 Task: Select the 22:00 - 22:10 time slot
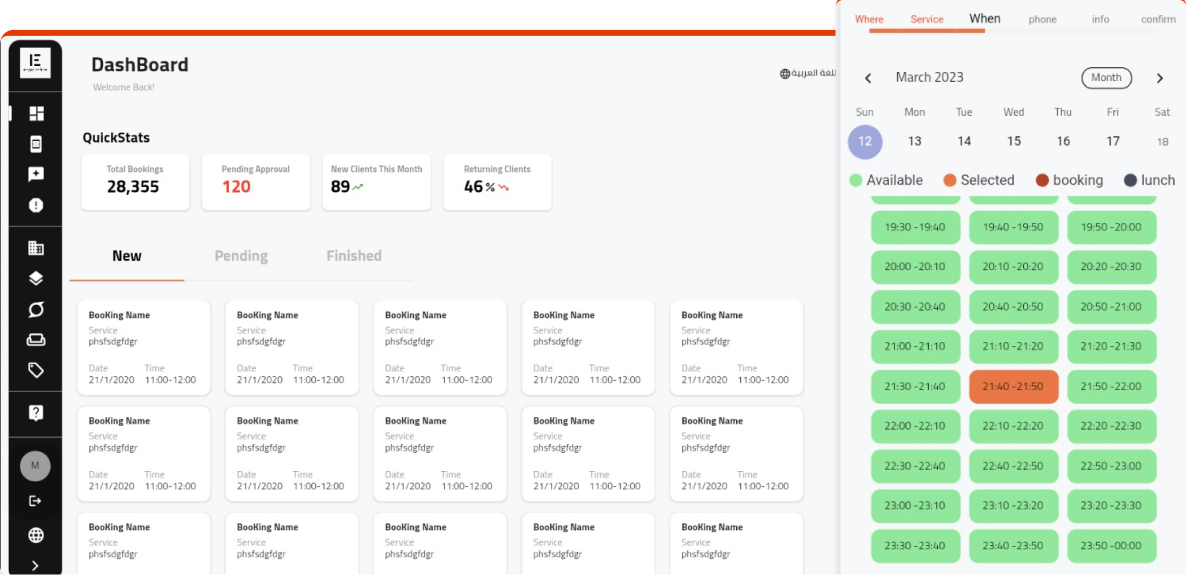point(915,427)
